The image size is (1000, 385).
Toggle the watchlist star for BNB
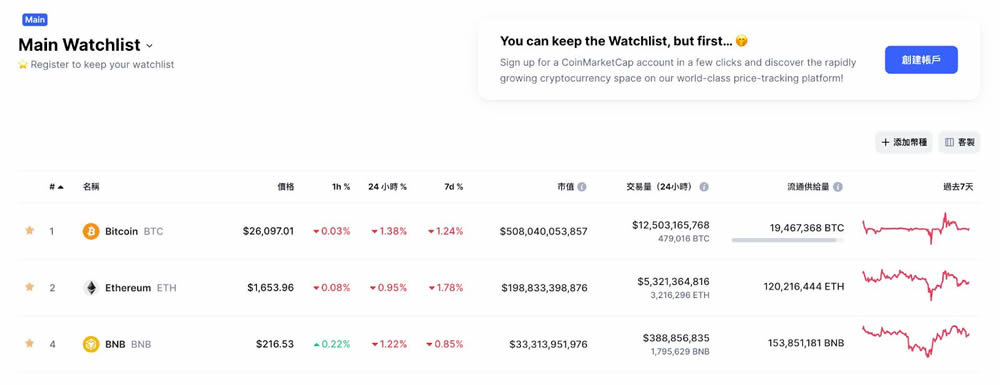pyautogui.click(x=29, y=343)
